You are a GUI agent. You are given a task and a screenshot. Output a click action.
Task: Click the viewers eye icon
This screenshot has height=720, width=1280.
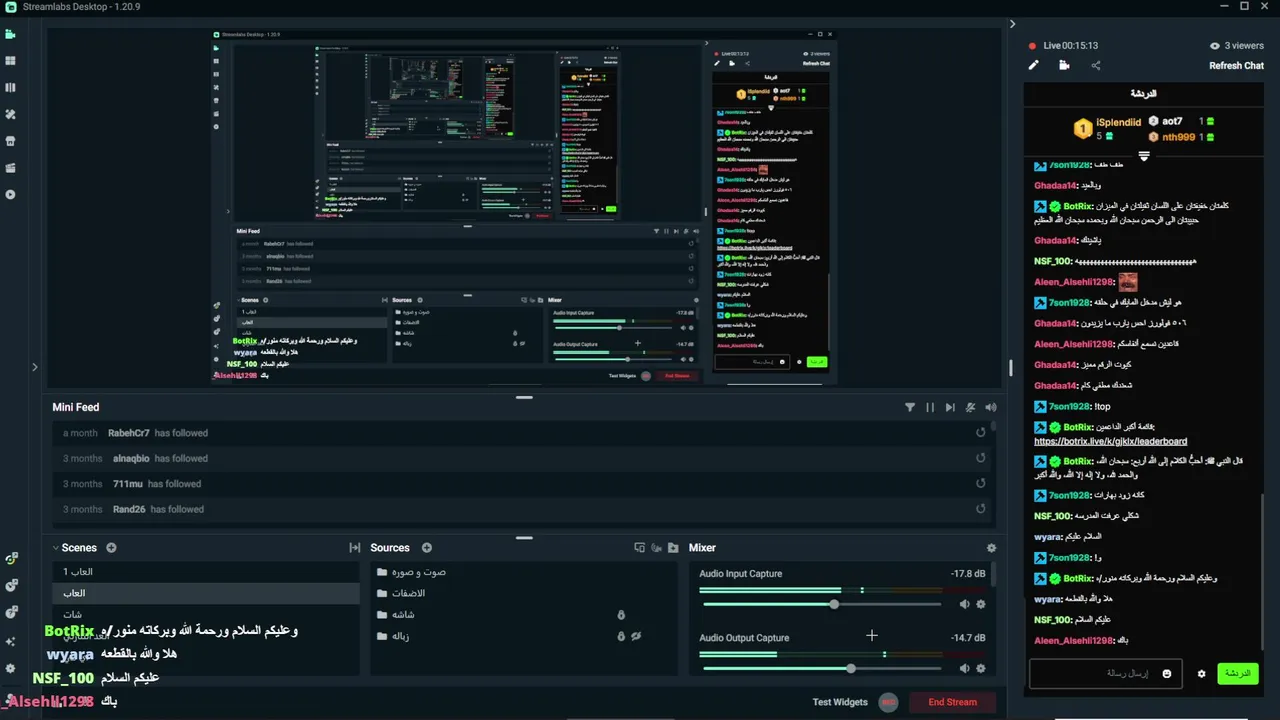[x=1215, y=46]
